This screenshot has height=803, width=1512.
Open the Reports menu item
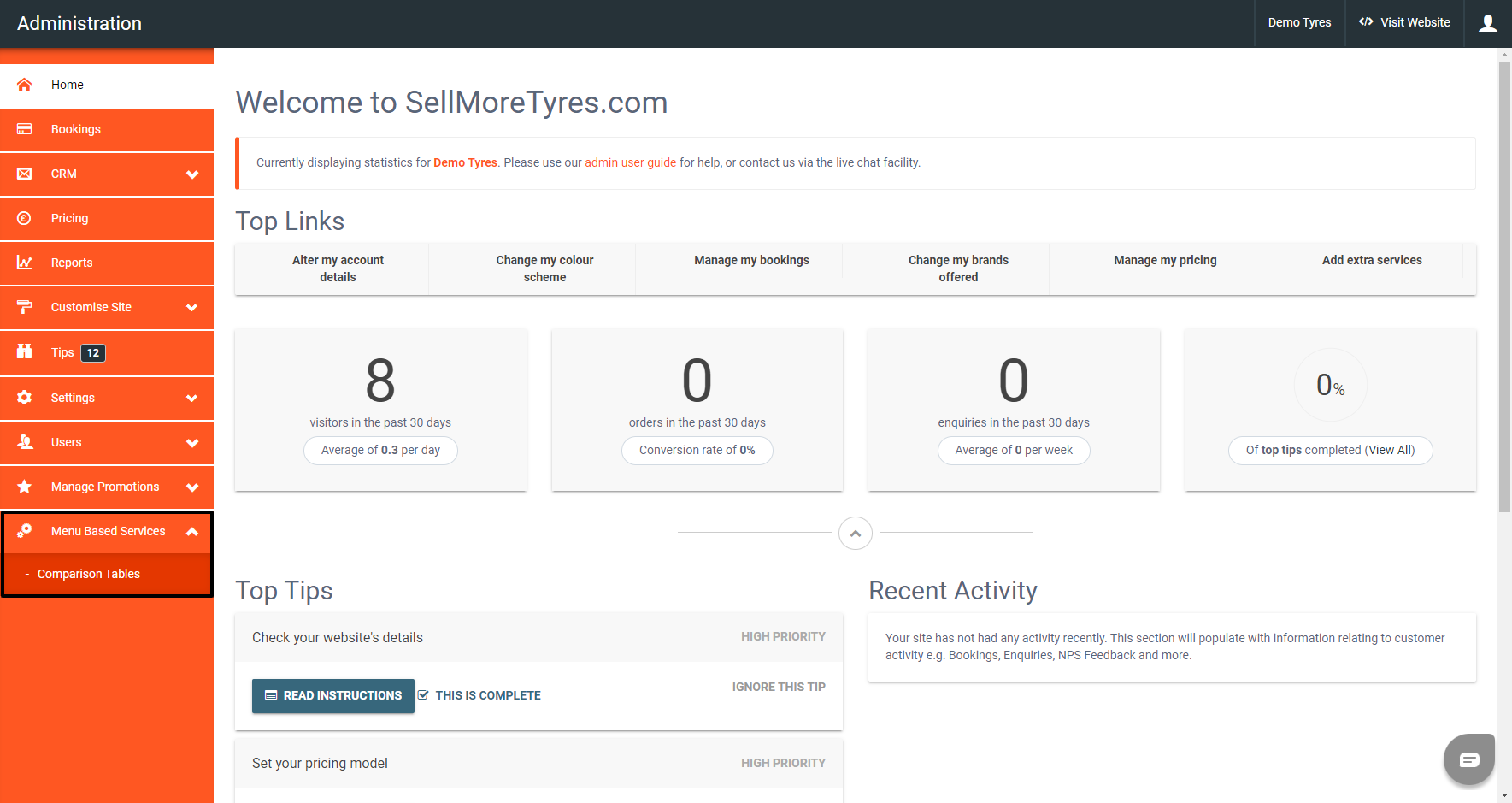[x=107, y=263]
